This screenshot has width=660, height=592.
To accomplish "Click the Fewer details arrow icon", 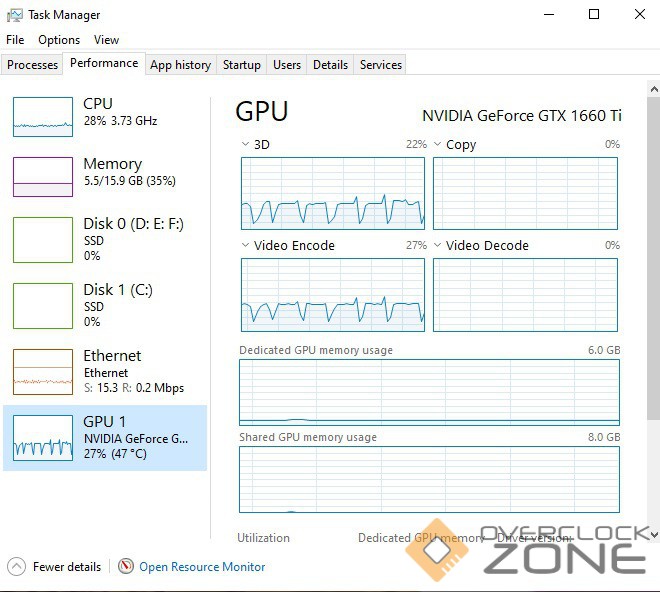I will coord(15,566).
